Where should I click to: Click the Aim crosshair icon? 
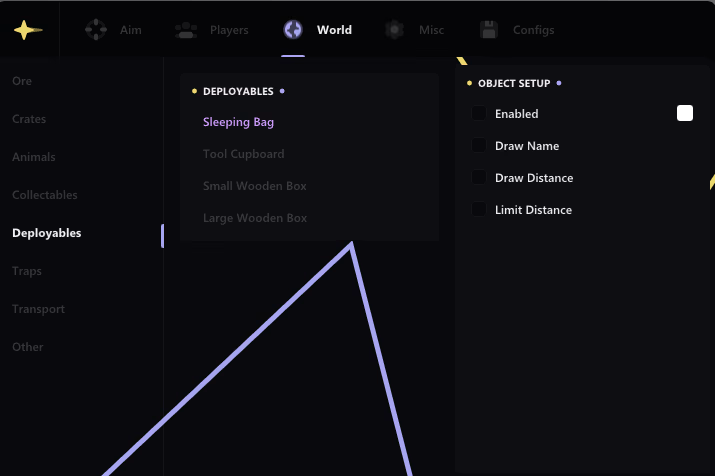[96, 30]
